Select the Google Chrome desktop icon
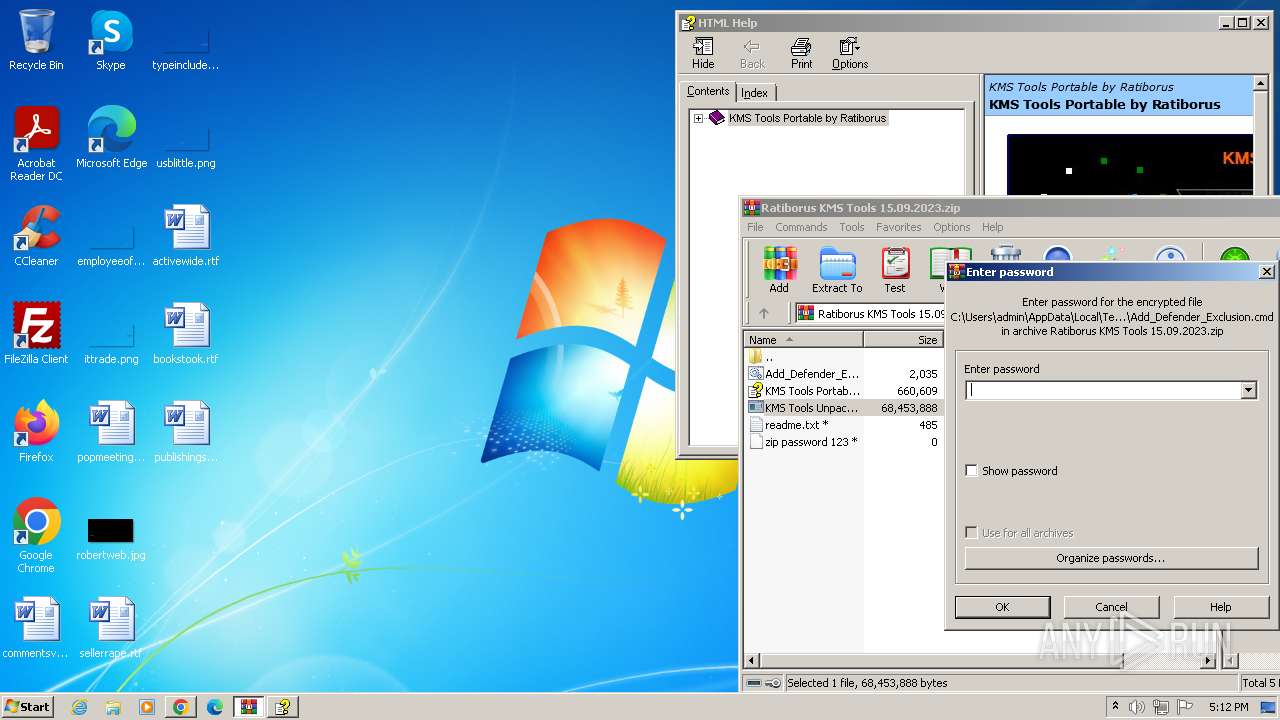Viewport: 1280px width, 720px height. point(36,537)
